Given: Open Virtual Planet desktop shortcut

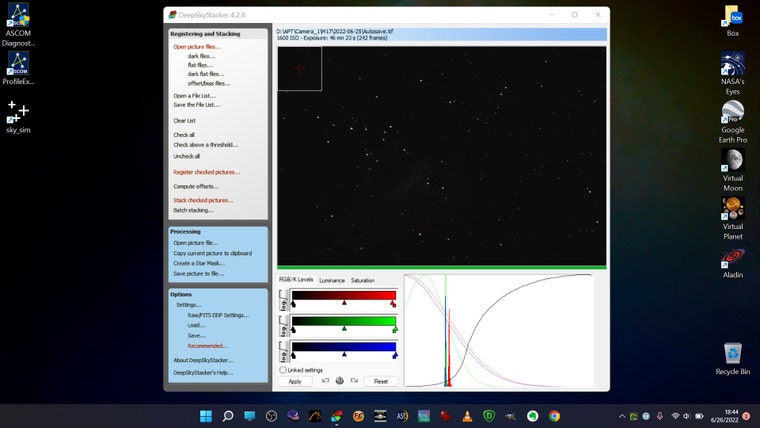Looking at the screenshot, I should (x=732, y=218).
